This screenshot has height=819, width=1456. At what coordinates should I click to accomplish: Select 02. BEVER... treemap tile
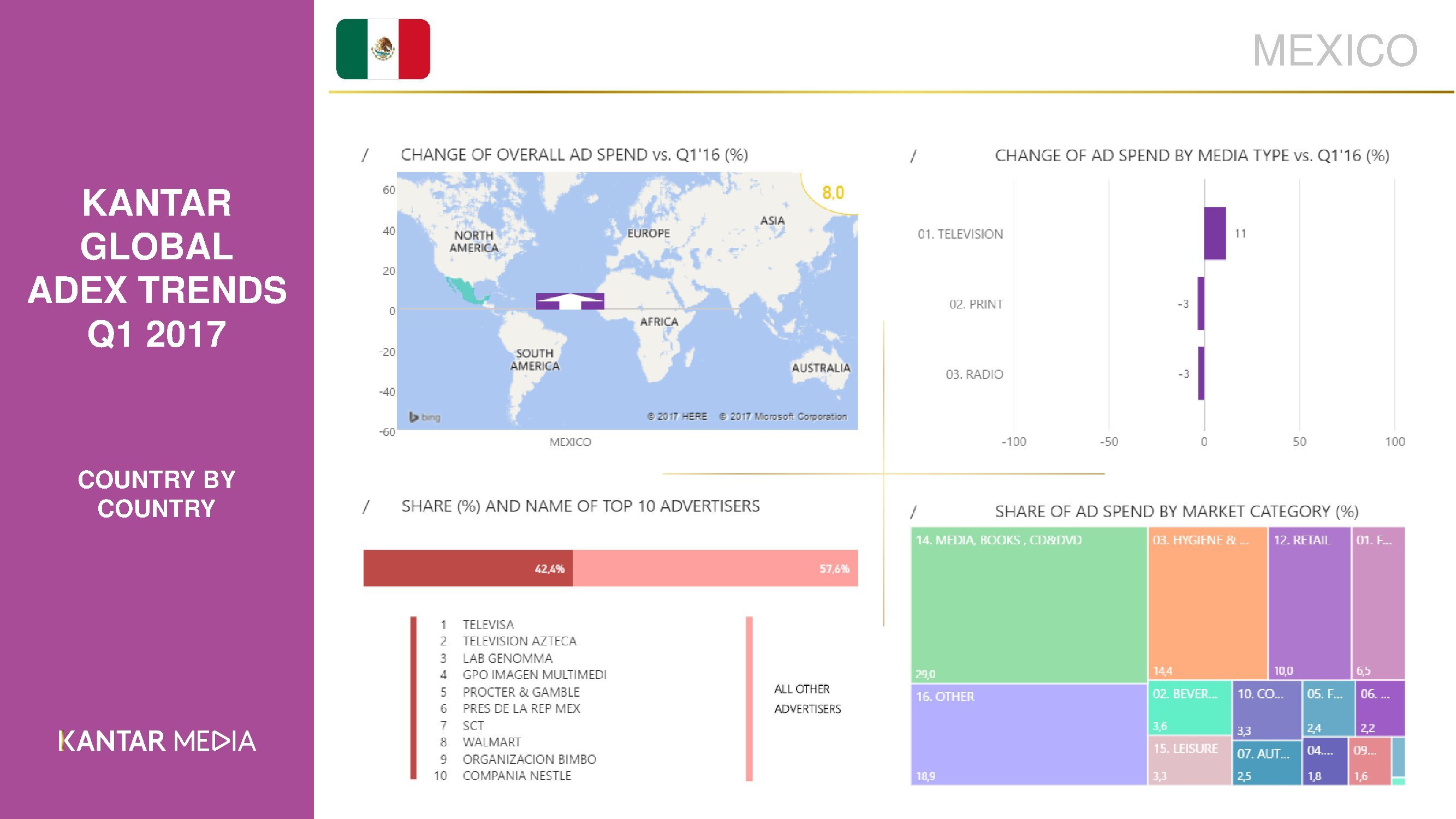[1190, 708]
